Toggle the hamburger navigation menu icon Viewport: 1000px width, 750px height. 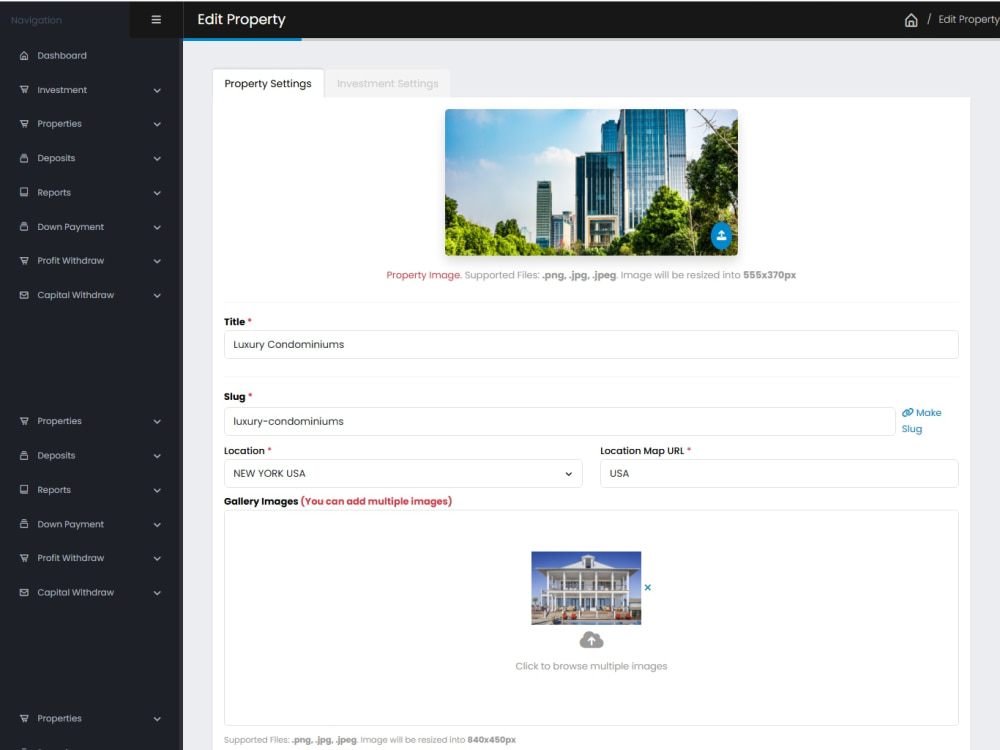[x=156, y=20]
